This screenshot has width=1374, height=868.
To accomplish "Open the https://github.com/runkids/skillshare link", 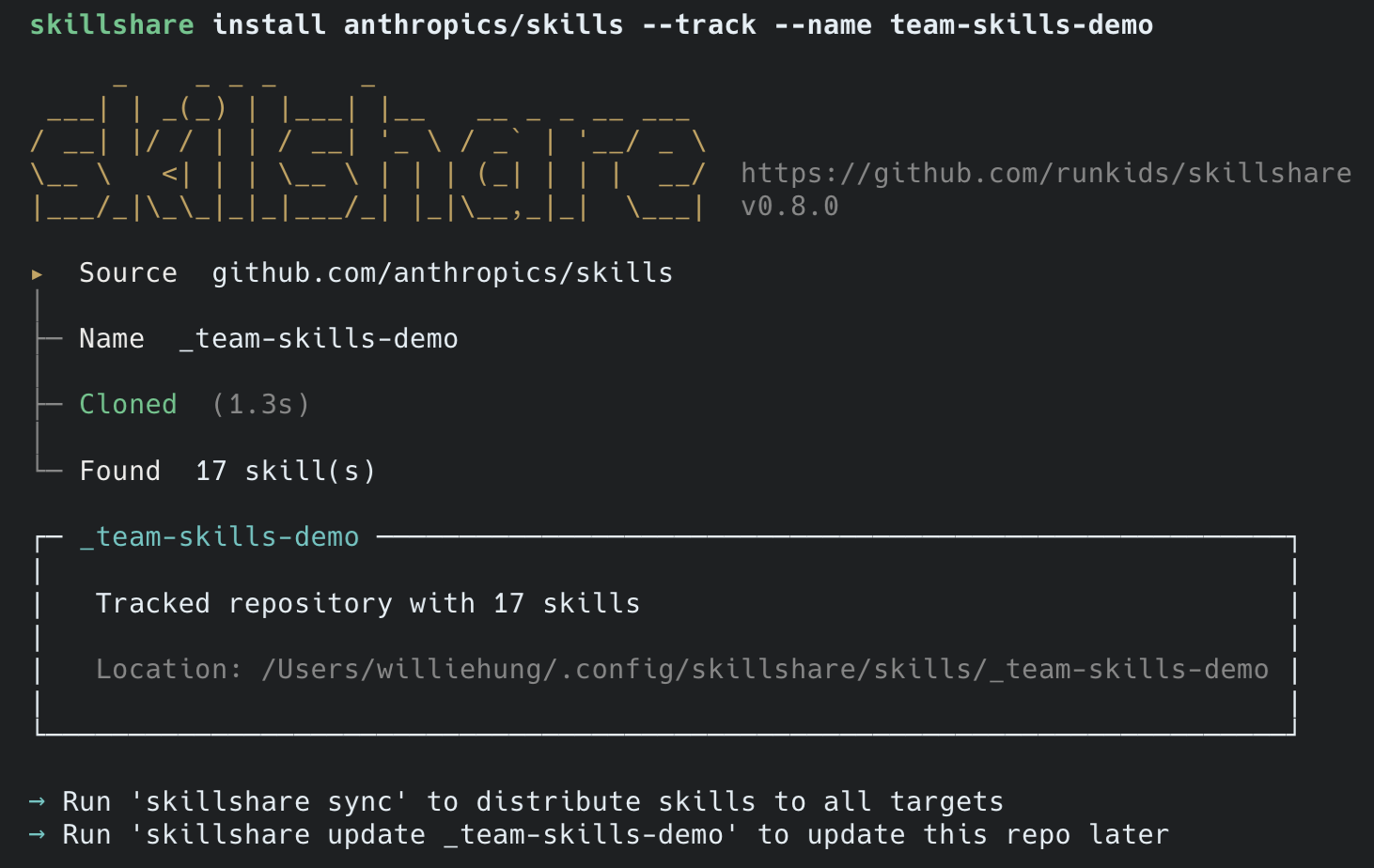I will (x=1046, y=173).
